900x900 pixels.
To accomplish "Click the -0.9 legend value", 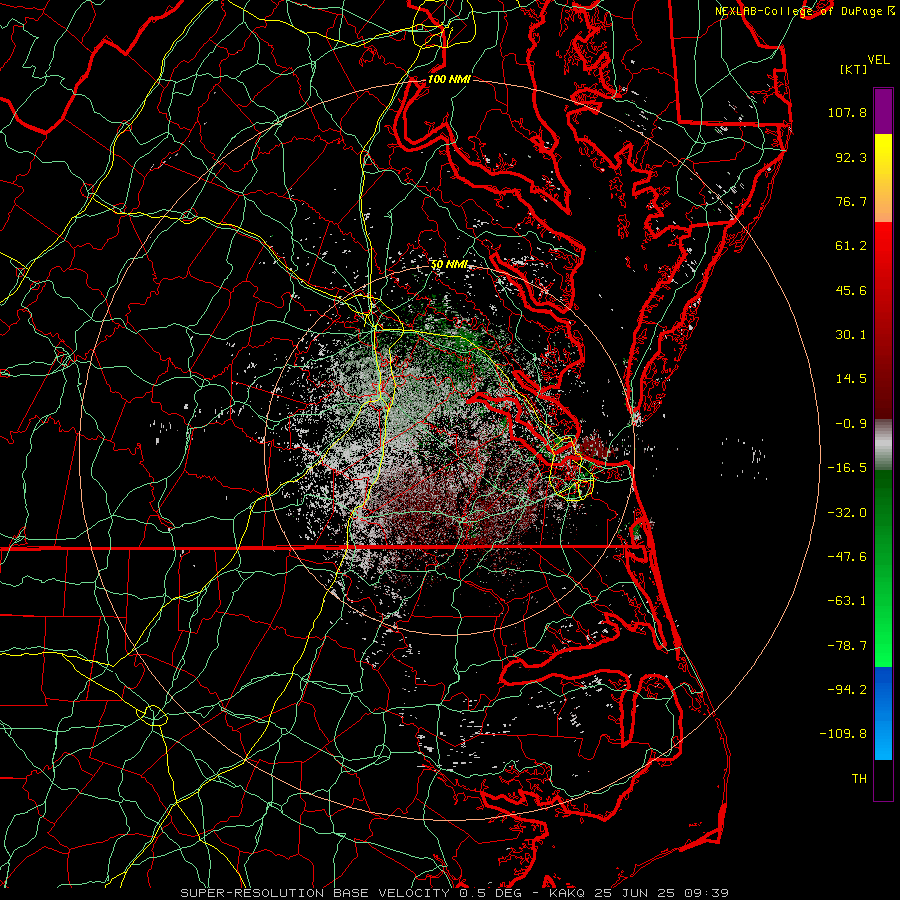I will pos(851,424).
